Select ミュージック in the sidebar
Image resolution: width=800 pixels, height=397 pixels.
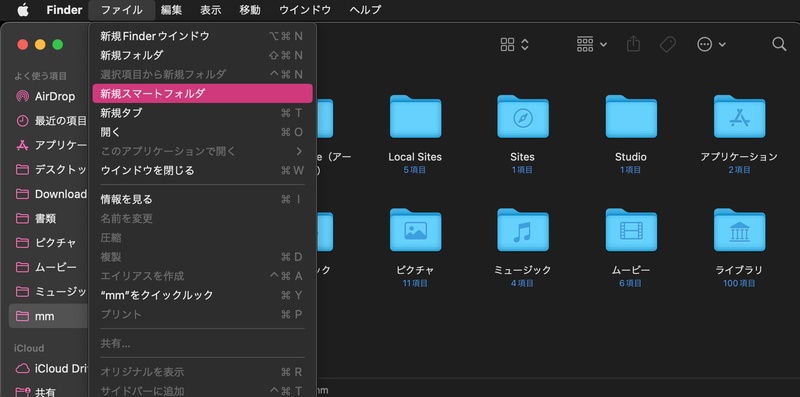49,292
